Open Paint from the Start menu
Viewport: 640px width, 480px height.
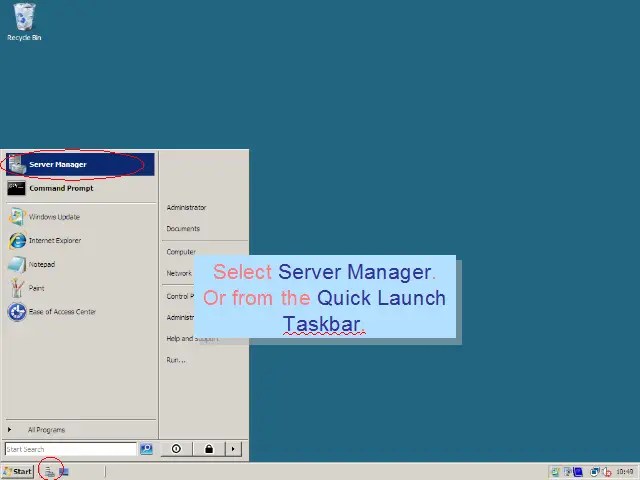pyautogui.click(x=80, y=288)
